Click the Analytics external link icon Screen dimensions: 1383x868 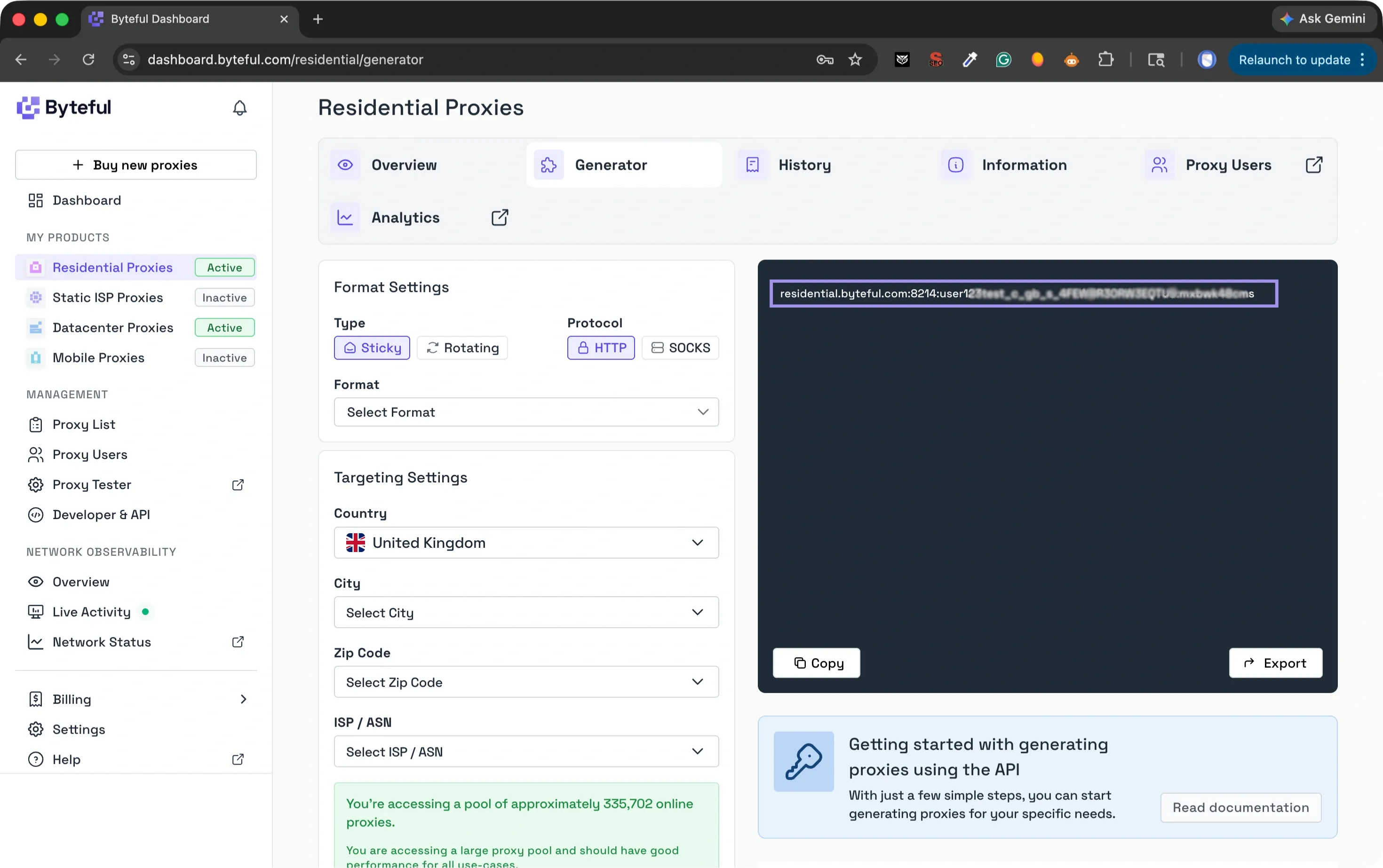tap(500, 218)
